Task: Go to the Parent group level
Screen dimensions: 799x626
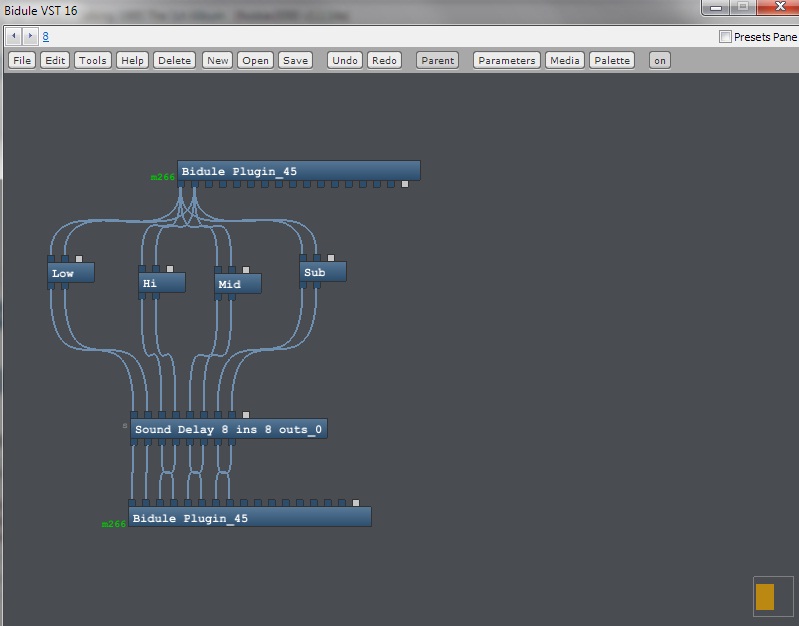Action: pyautogui.click(x=438, y=60)
